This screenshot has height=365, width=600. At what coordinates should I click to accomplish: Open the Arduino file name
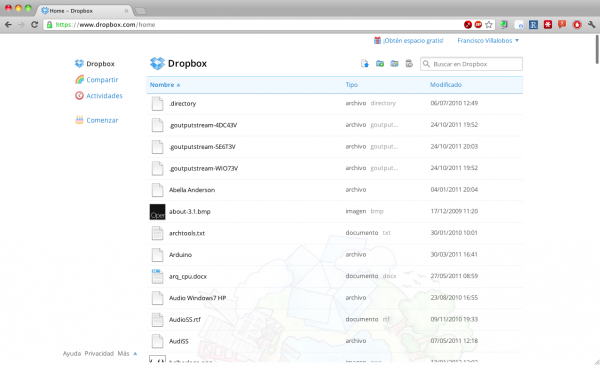(180, 254)
